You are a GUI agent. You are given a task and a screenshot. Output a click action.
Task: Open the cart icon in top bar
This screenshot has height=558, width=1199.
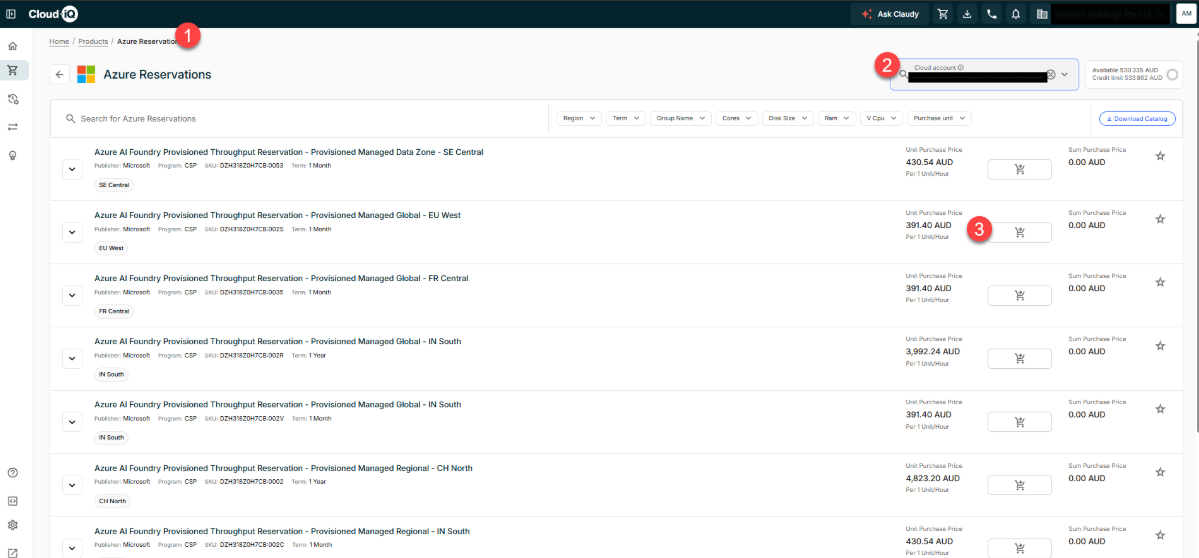[x=943, y=14]
